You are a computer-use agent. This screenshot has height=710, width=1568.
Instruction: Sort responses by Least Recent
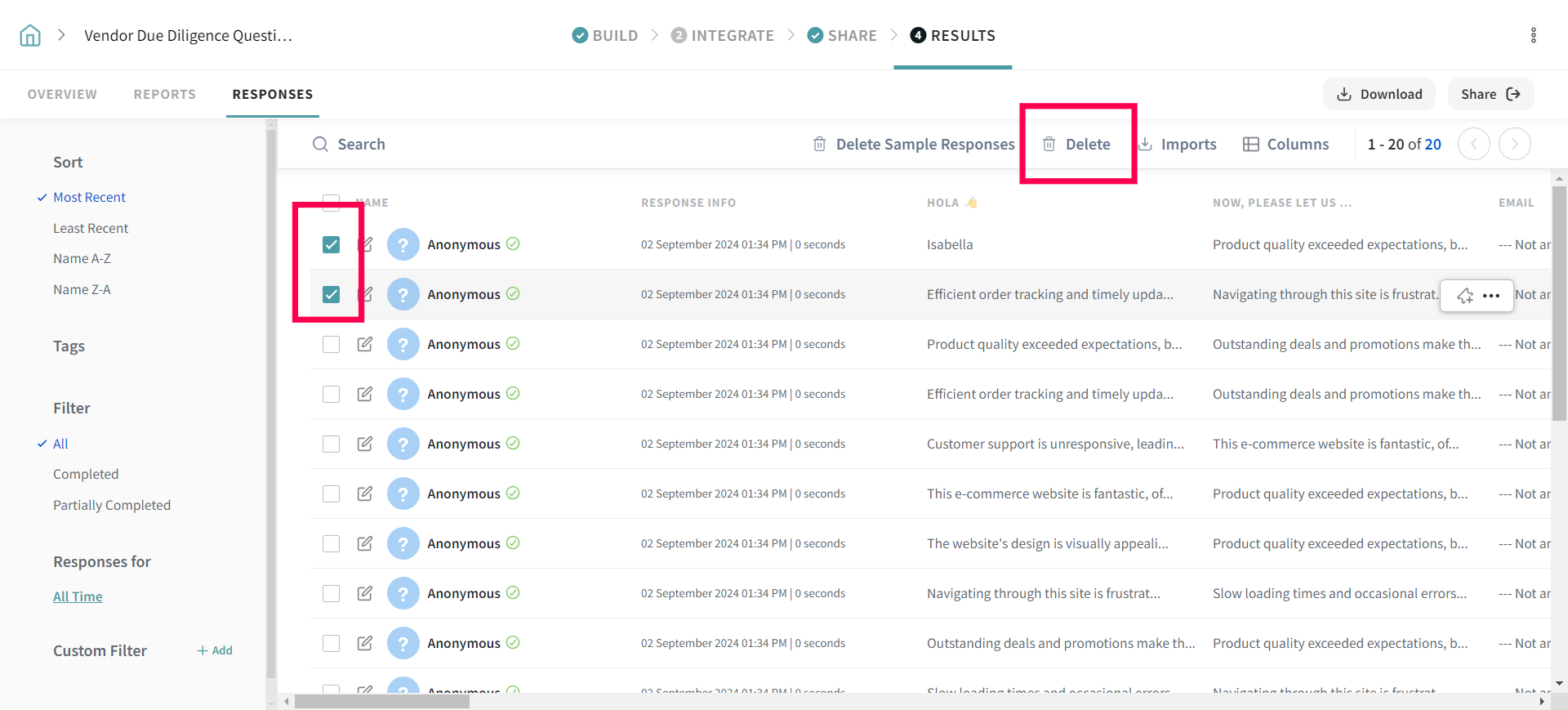[x=91, y=228]
